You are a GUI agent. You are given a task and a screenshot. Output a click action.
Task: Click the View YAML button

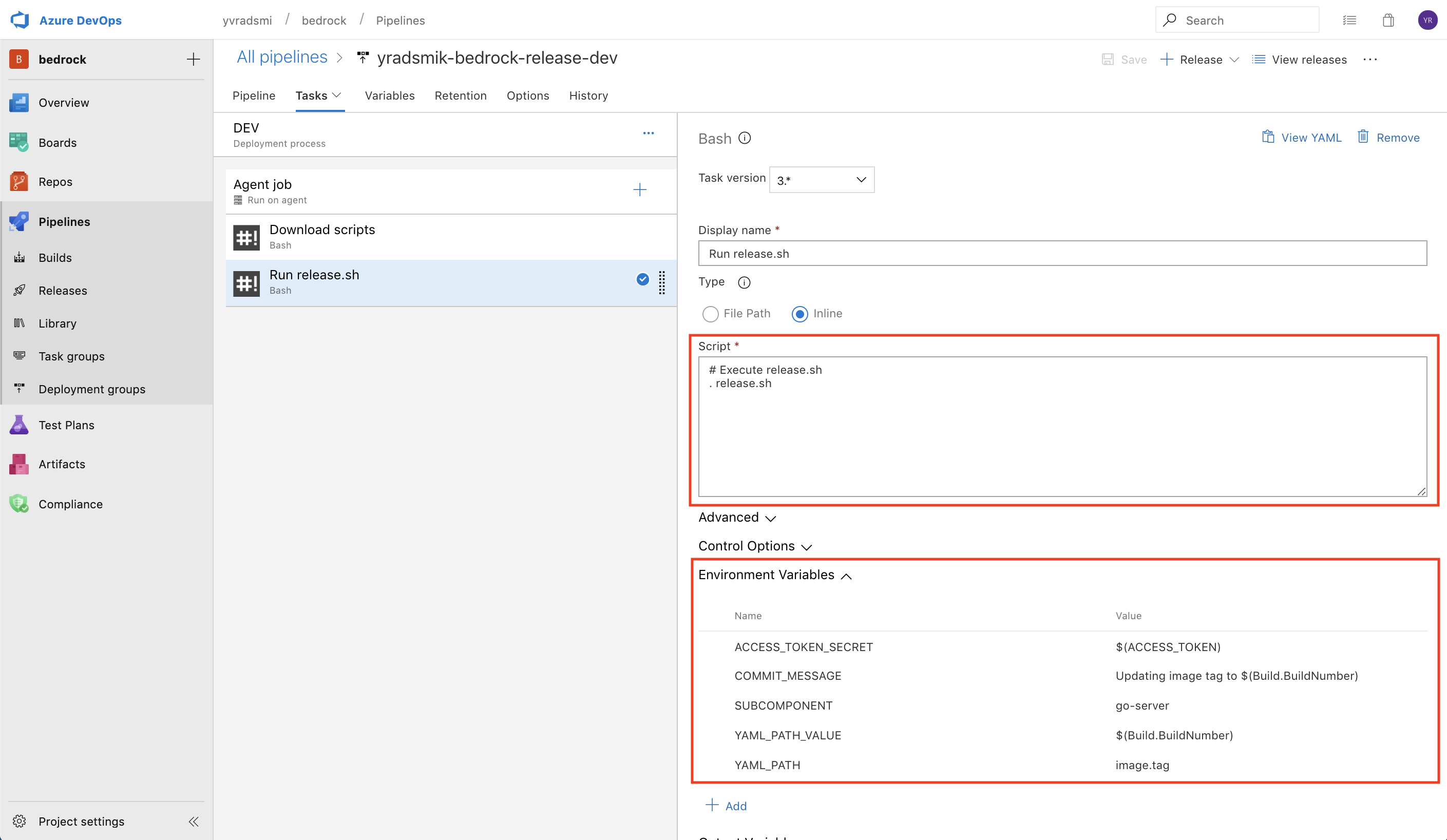1301,137
